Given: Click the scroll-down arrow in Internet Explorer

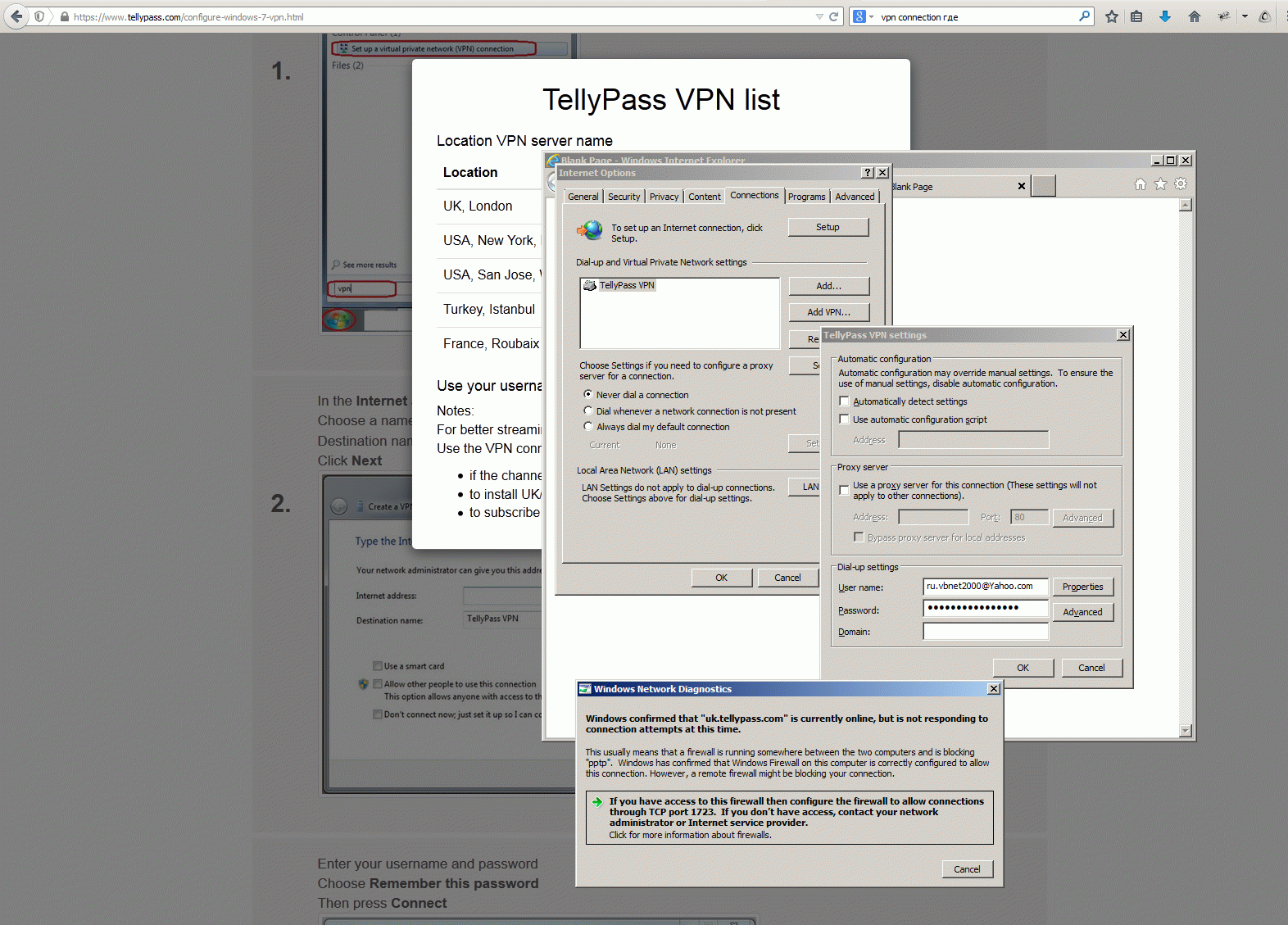Looking at the screenshot, I should [1186, 730].
